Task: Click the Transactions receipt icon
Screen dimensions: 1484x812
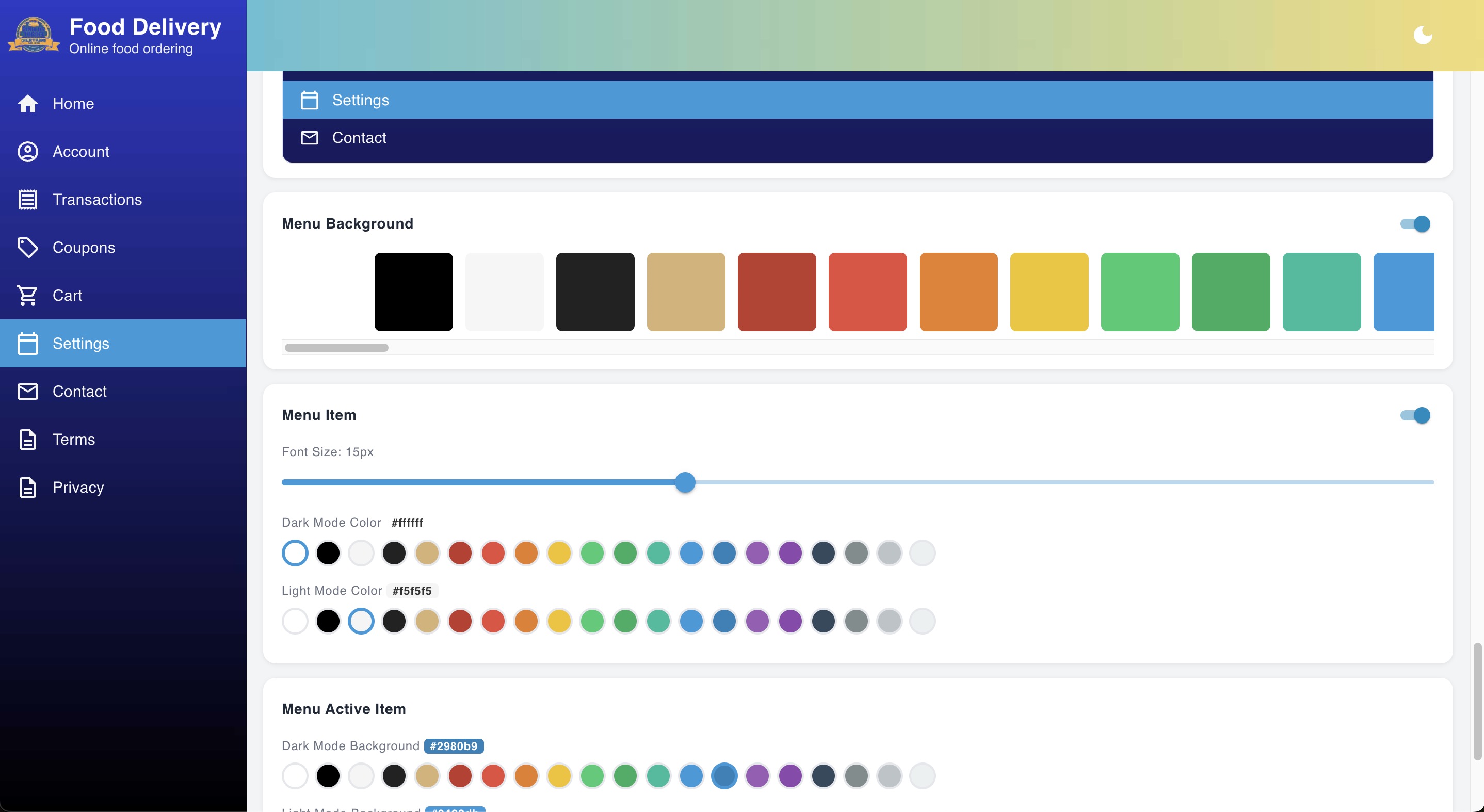Action: (28, 199)
